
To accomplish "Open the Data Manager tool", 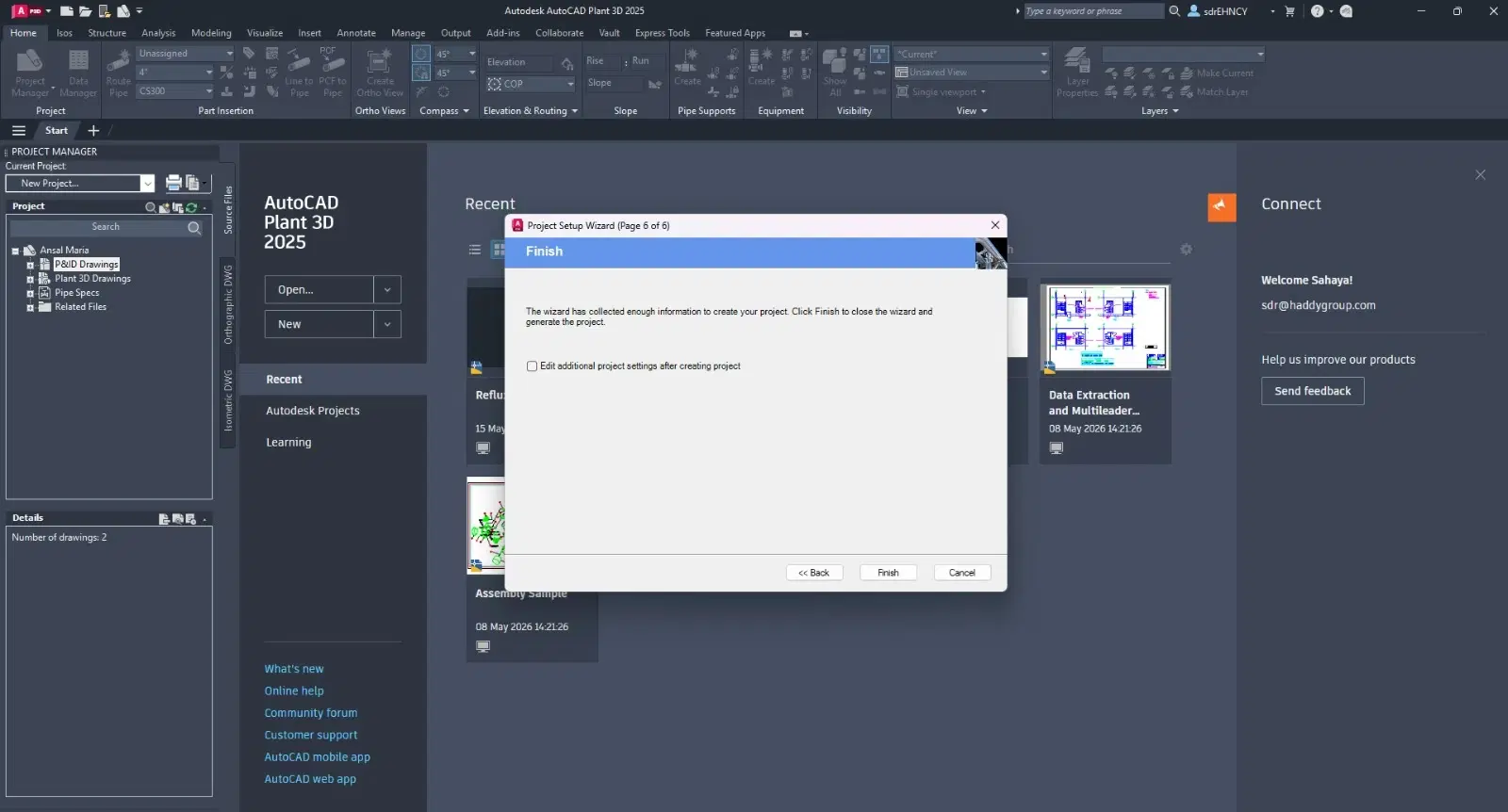I will (x=78, y=73).
